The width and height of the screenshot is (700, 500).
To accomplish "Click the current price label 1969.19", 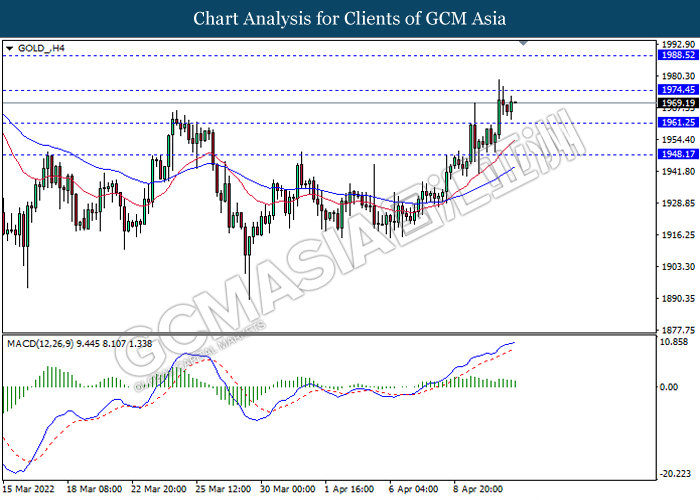I will pyautogui.click(x=678, y=103).
